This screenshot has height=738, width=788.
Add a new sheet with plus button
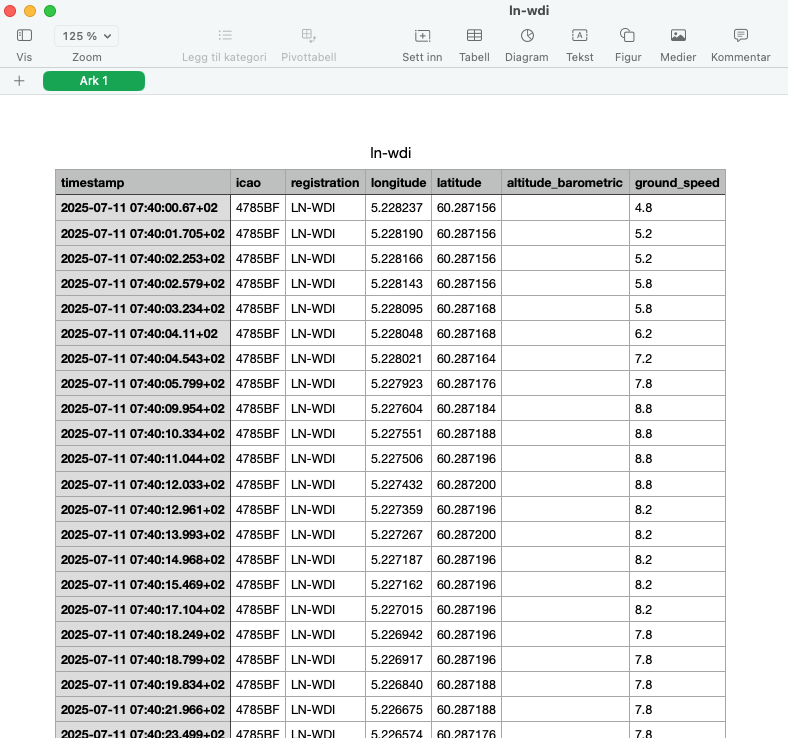pyautogui.click(x=19, y=81)
